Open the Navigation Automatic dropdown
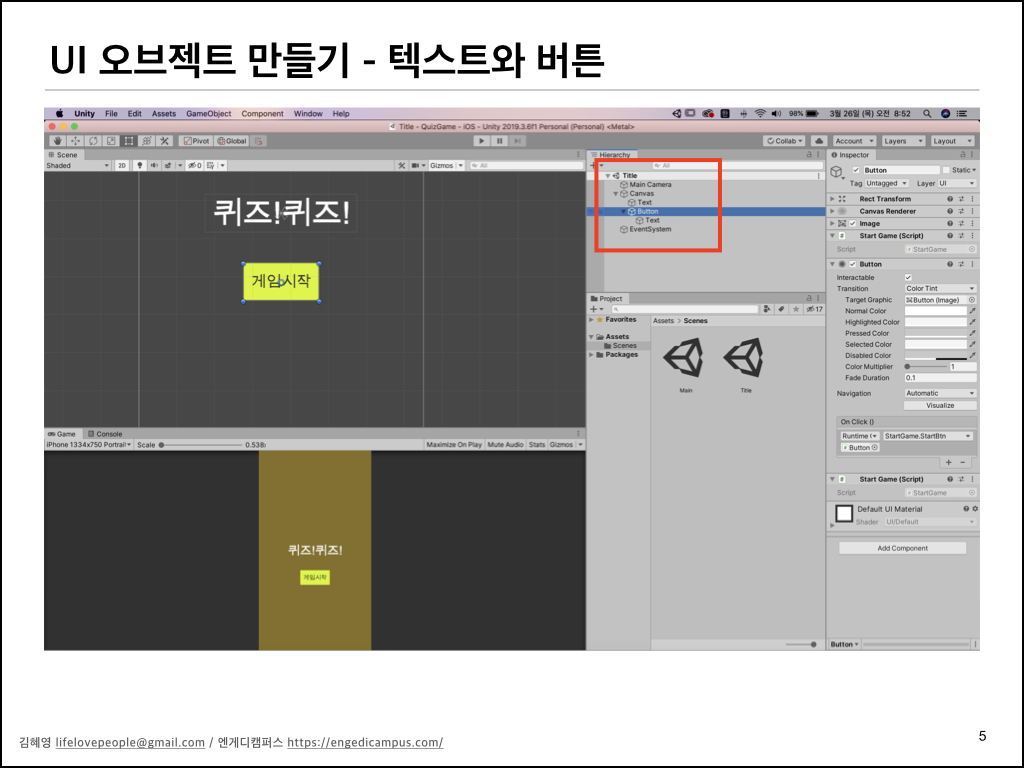Screen dimensions: 1024x768 [940, 393]
